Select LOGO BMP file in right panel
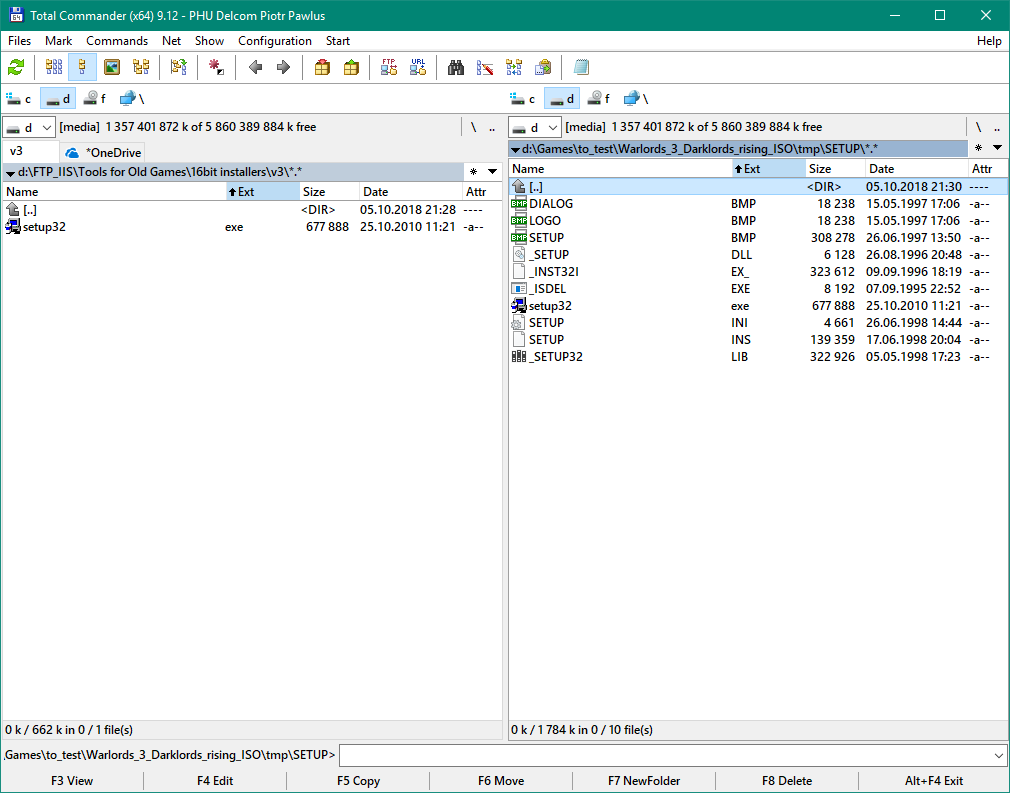Image resolution: width=1010 pixels, height=793 pixels. pyautogui.click(x=758, y=221)
